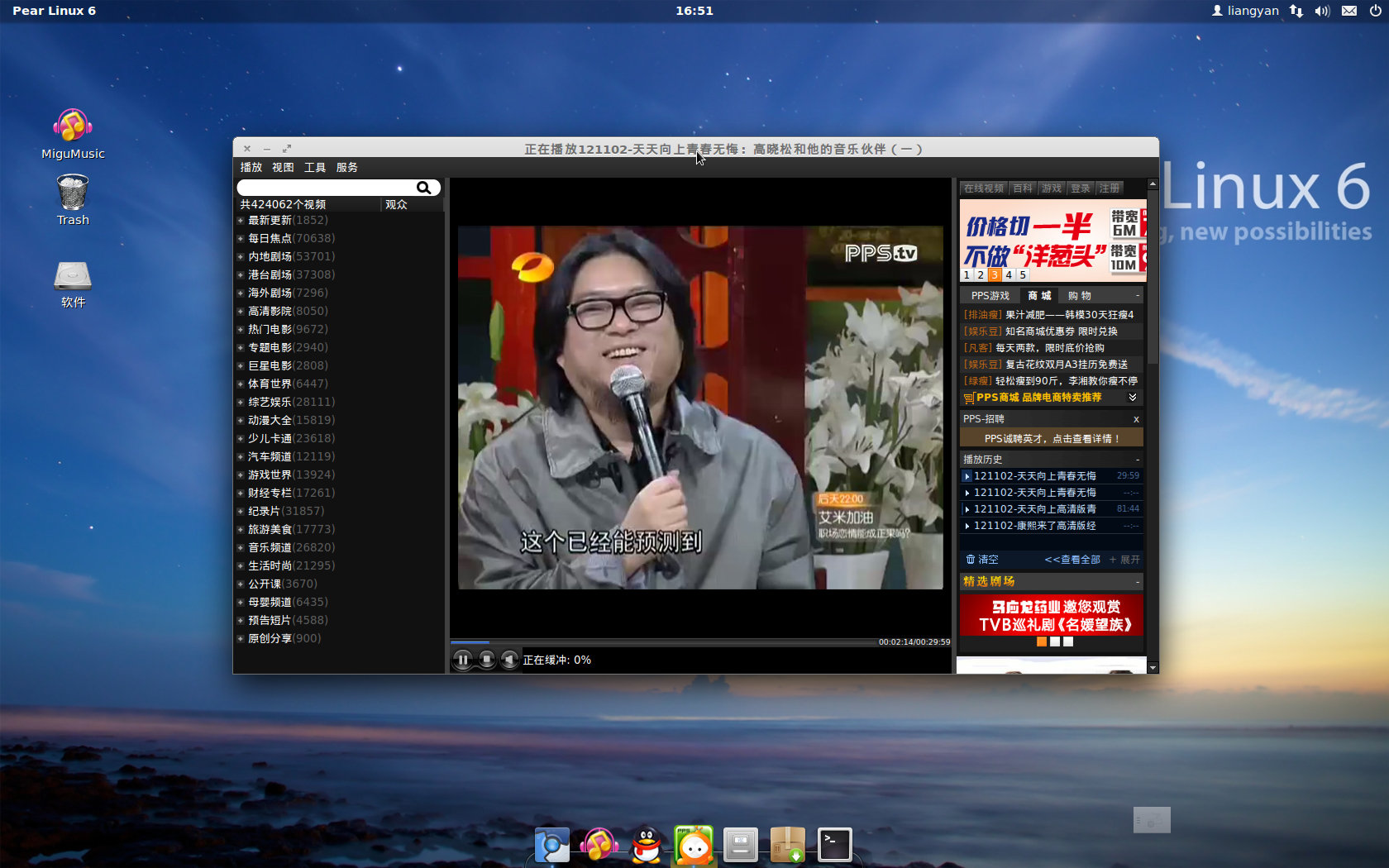Stop video playback

[487, 660]
